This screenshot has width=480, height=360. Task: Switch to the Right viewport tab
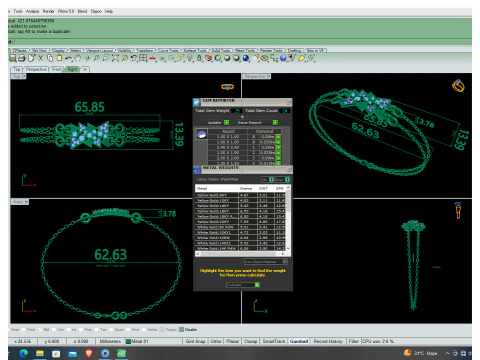(x=72, y=69)
